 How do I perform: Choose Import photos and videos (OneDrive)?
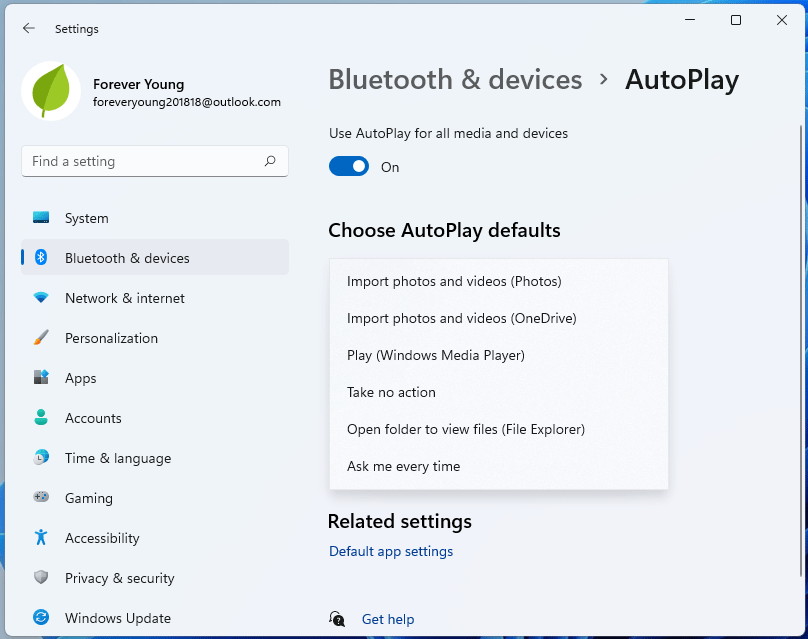coord(461,319)
